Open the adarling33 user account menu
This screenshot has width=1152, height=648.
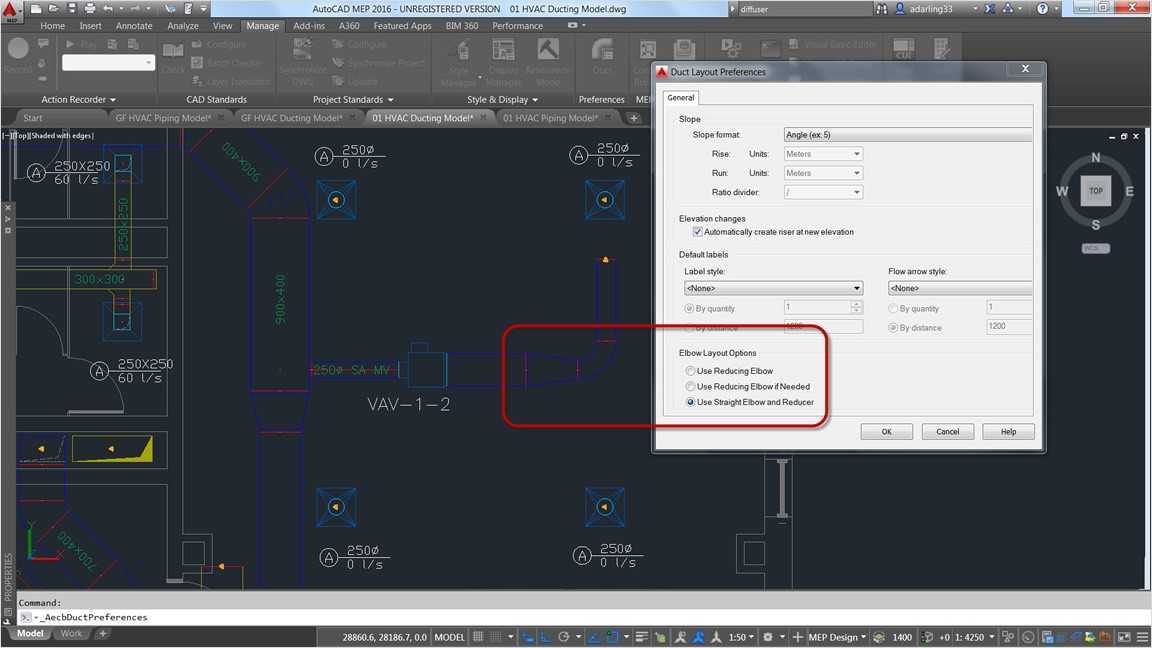(931, 9)
